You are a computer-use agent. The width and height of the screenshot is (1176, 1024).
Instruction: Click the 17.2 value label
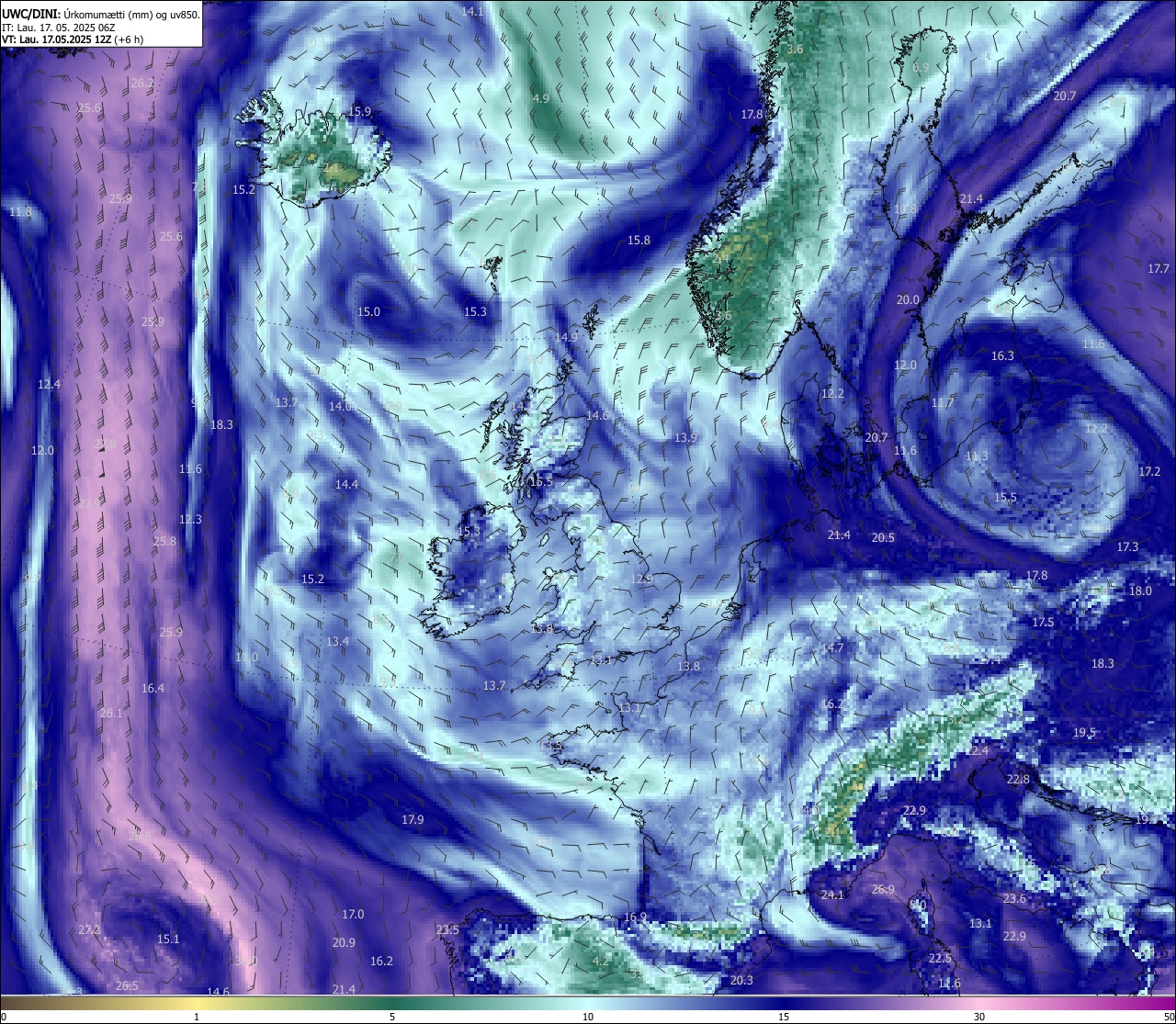coord(1150,471)
